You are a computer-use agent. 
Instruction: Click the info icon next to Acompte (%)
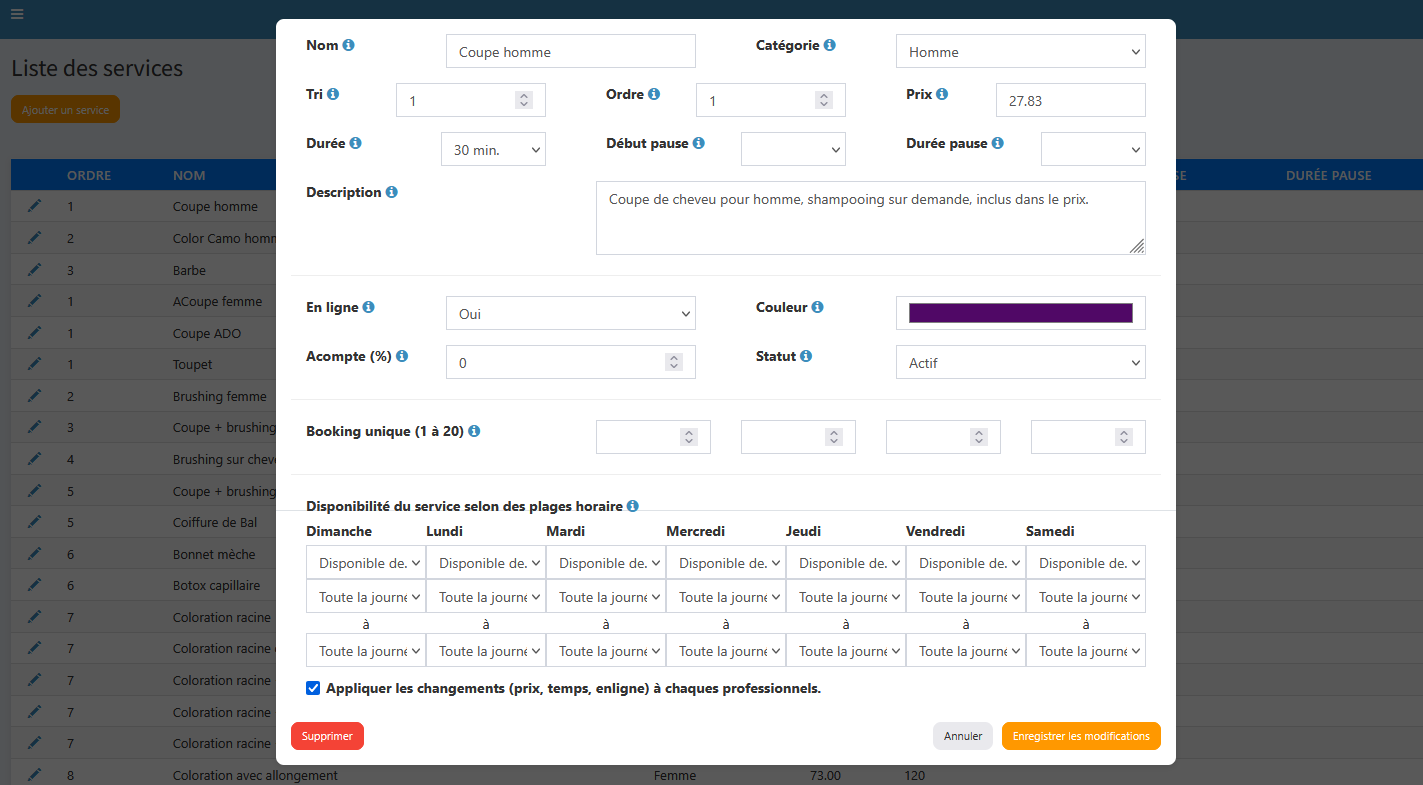[402, 356]
